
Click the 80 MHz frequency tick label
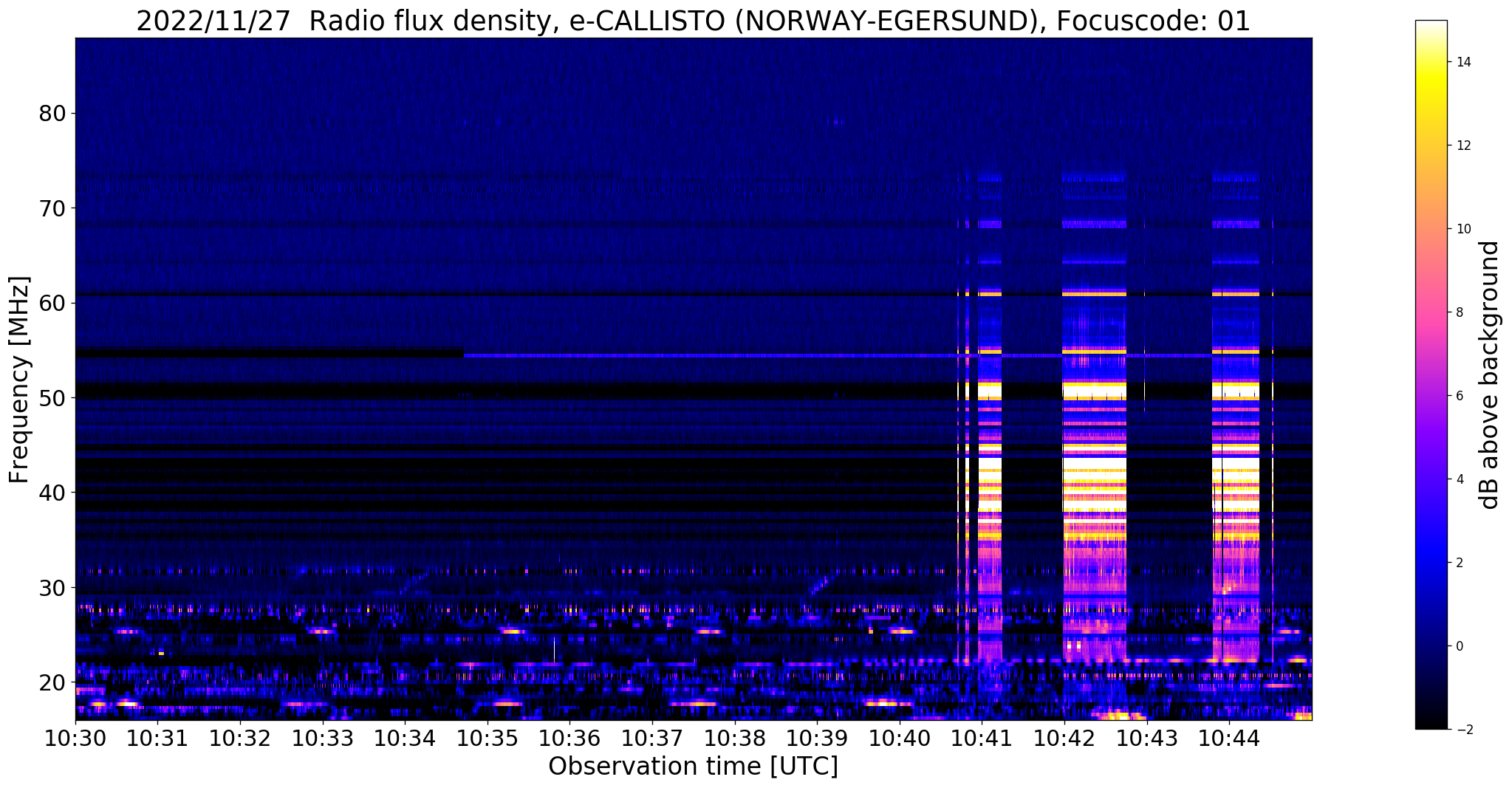52,114
